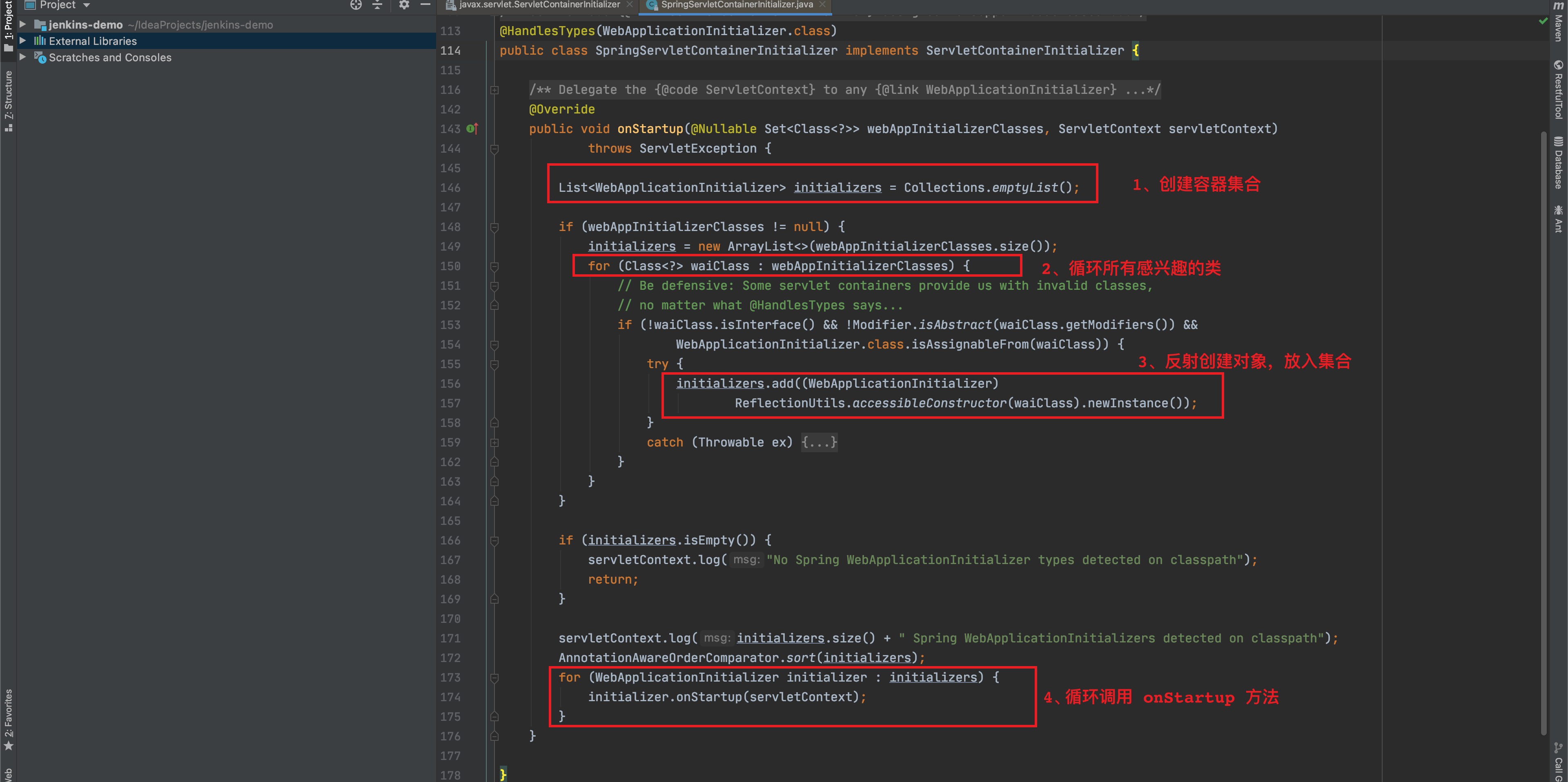
Task: Close the javax.servlet.ServletContainerInitializer tab
Action: (629, 5)
